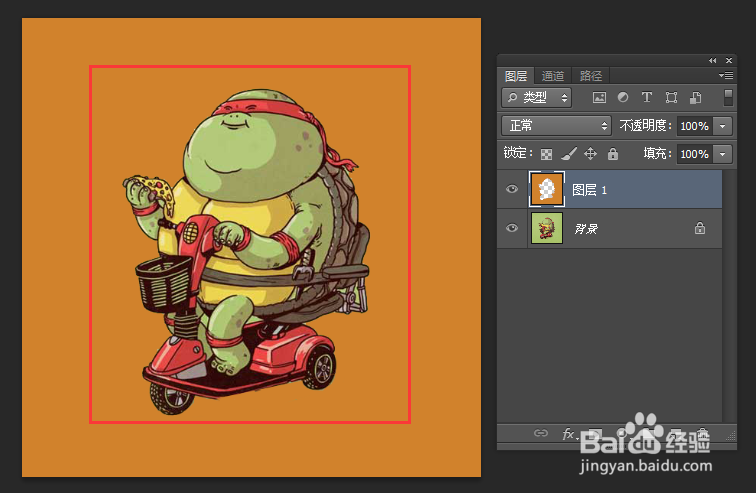The height and width of the screenshot is (493, 756).
Task: Select the 图层 1 layer thumbnail
Action: (x=547, y=189)
